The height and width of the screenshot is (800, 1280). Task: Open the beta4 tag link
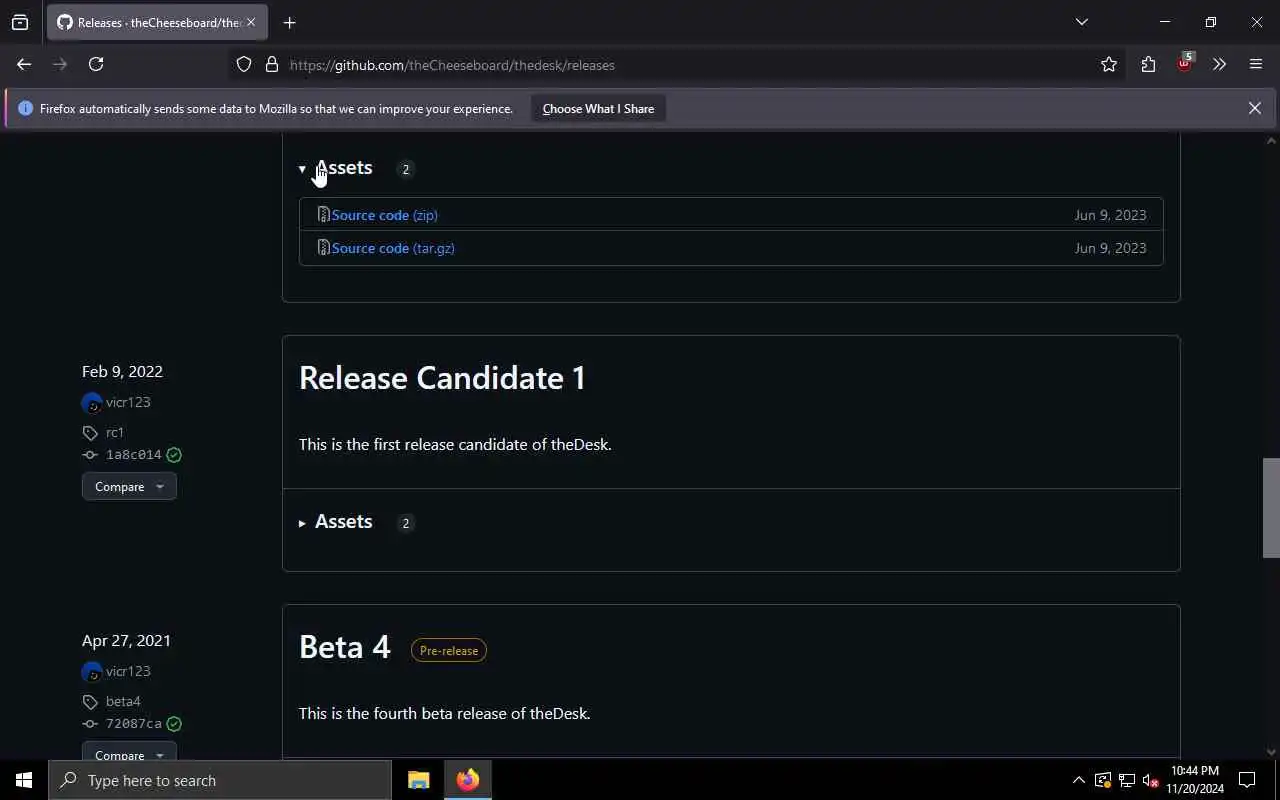(x=123, y=701)
